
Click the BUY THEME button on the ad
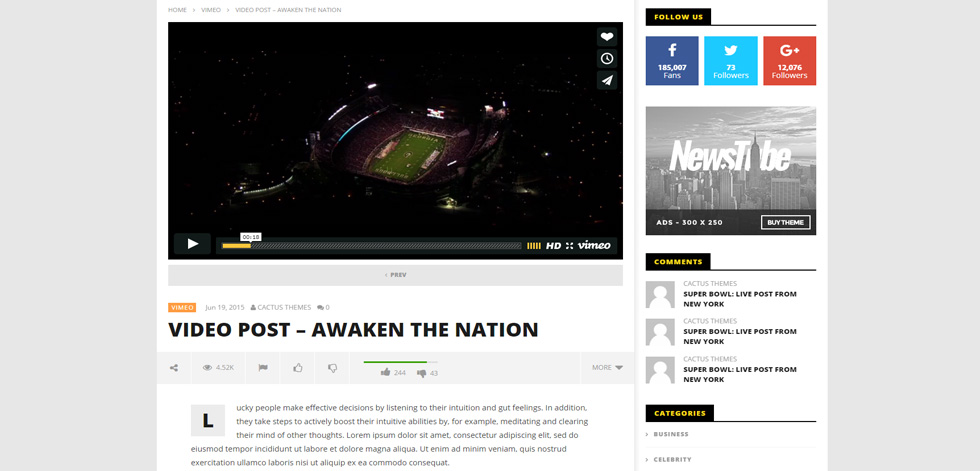(x=785, y=222)
